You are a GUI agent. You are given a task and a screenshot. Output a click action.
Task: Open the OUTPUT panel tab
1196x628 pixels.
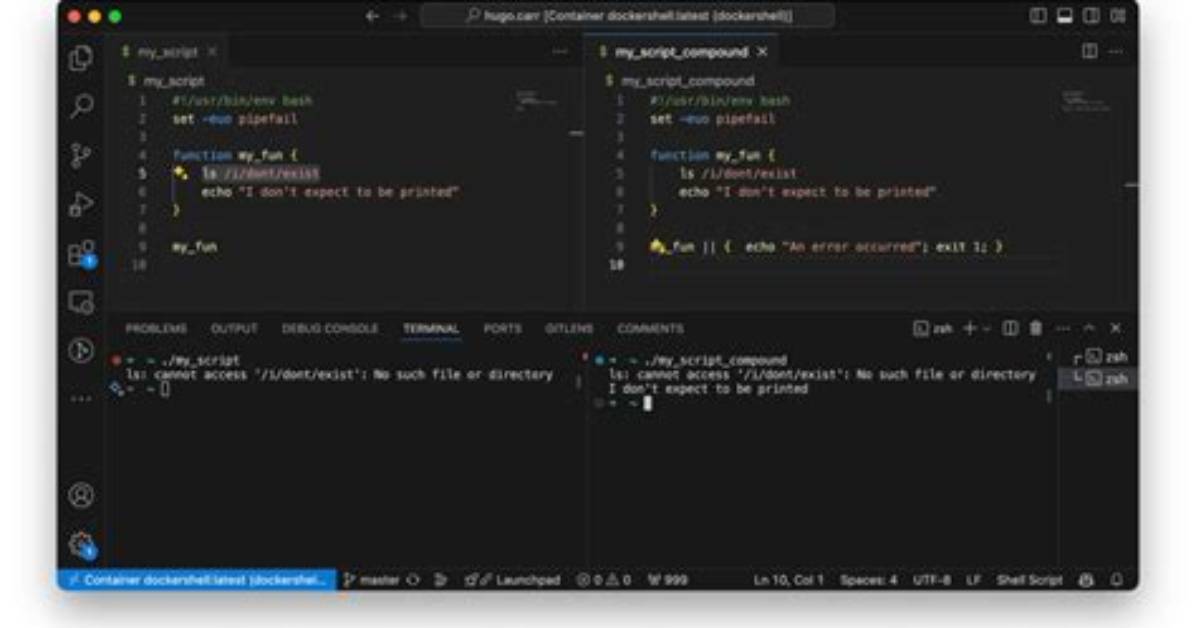point(234,328)
